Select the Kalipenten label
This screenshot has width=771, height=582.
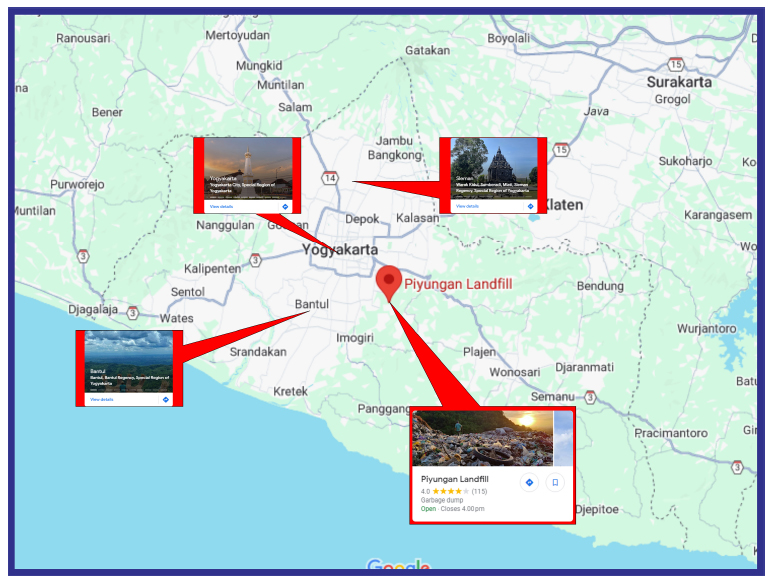tap(212, 269)
